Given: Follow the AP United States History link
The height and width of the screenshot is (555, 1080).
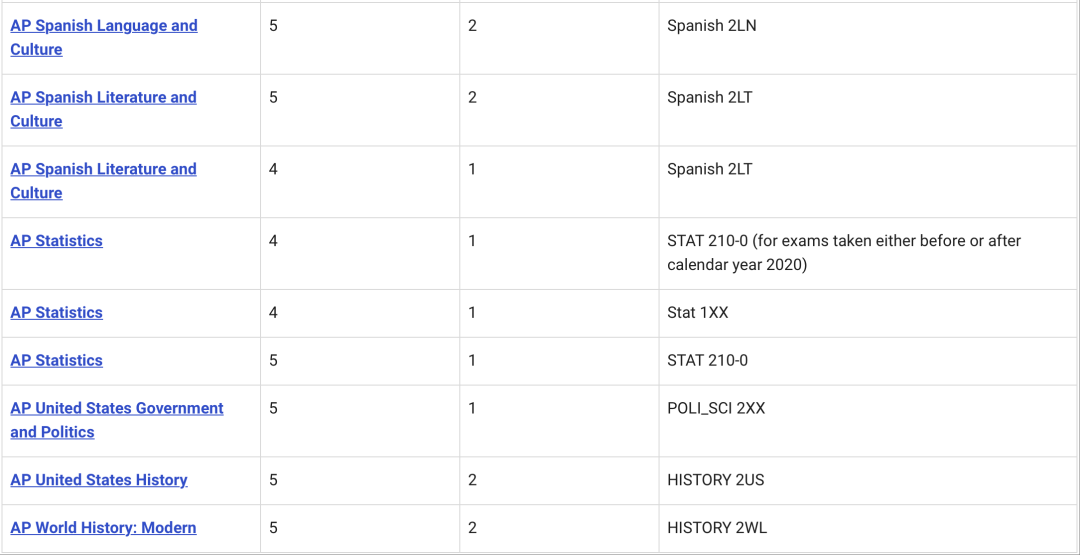Looking at the screenshot, I should (x=98, y=480).
